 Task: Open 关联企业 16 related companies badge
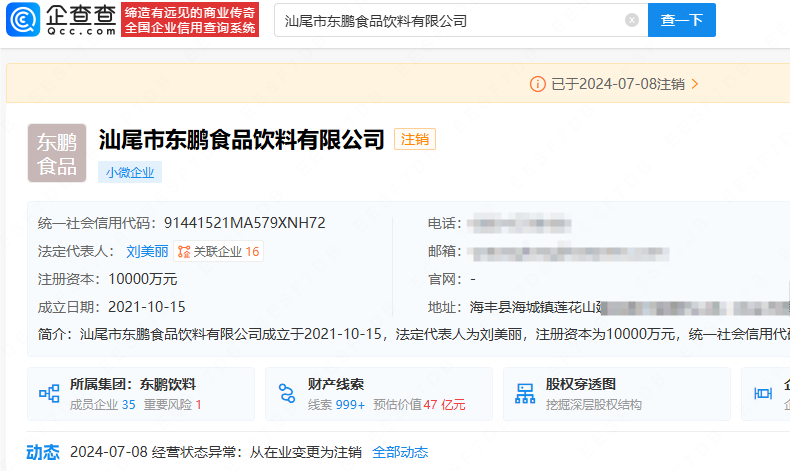[219, 251]
